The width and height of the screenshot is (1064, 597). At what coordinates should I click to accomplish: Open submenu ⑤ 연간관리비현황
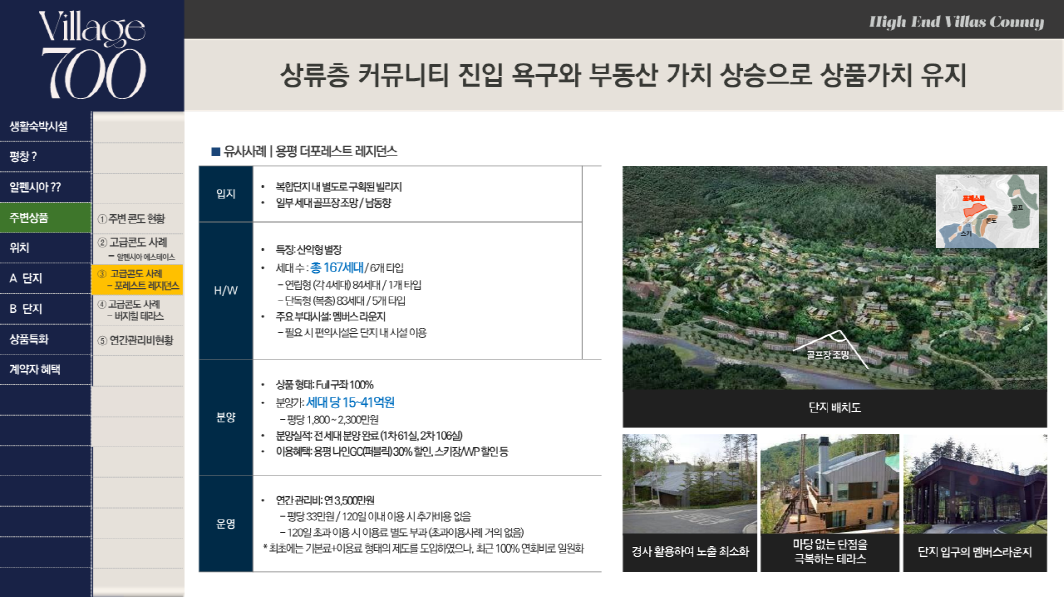point(138,340)
